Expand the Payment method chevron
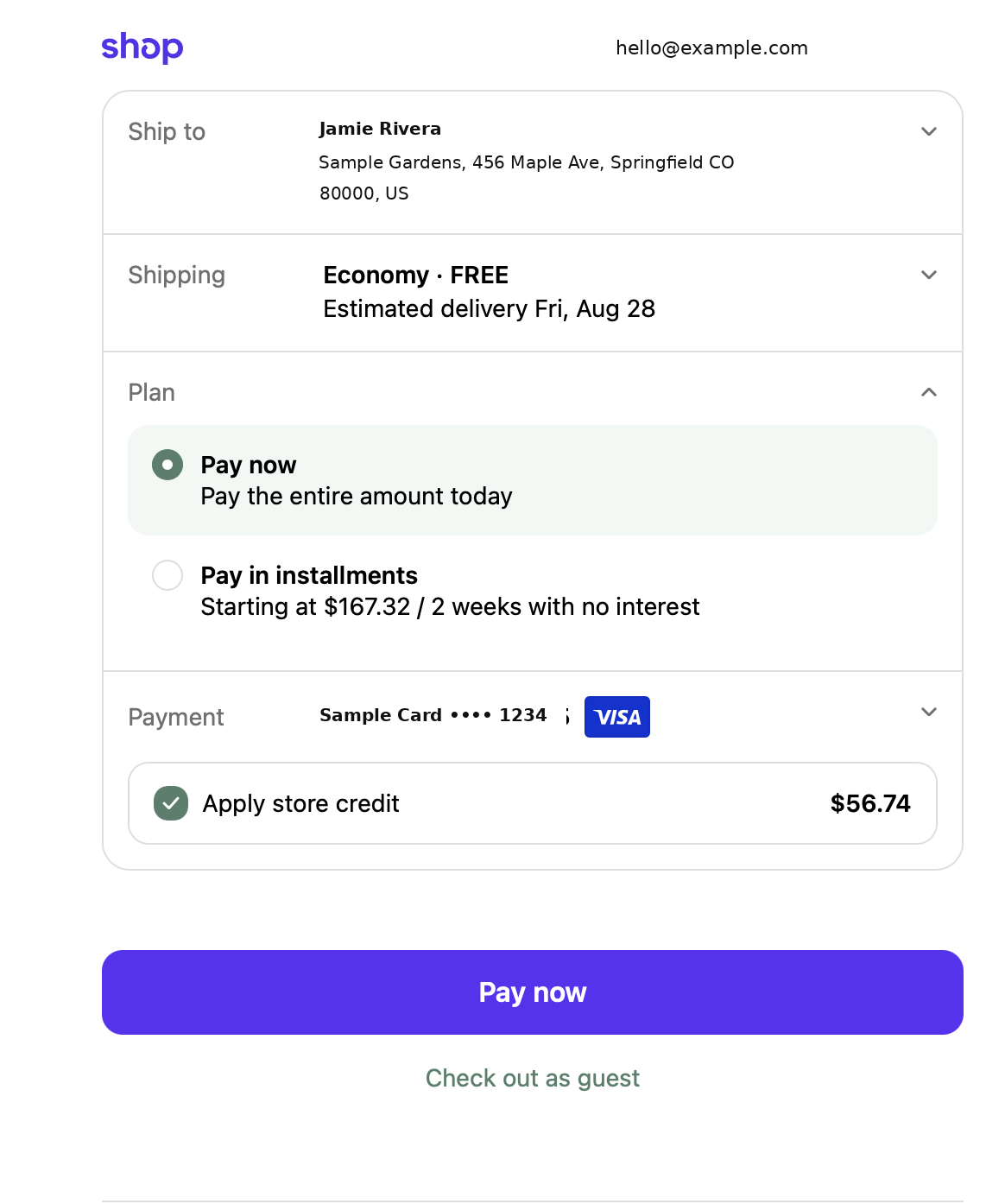This screenshot has height=1204, width=1005. pyautogui.click(x=929, y=712)
